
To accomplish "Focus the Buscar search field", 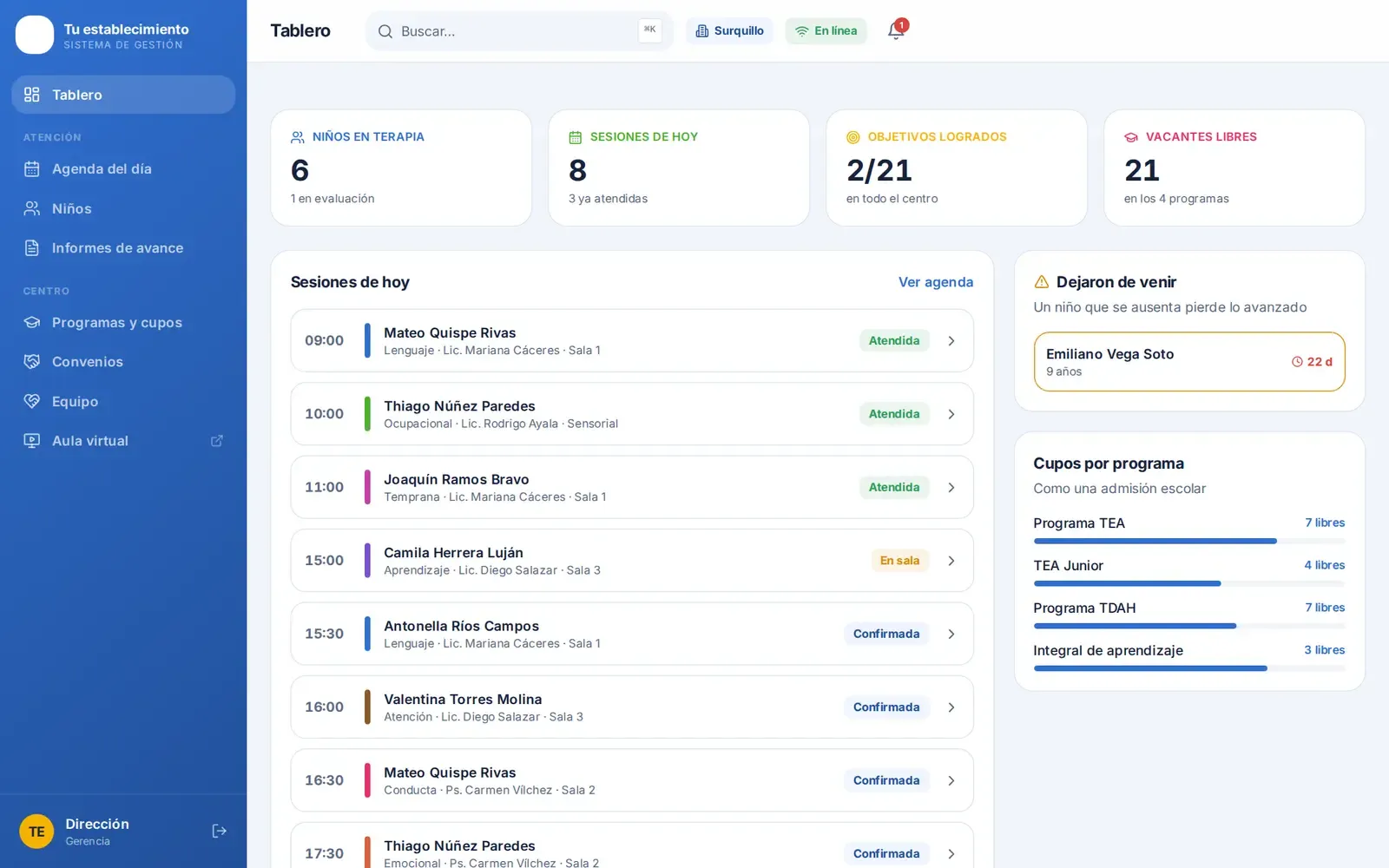I will pos(519,31).
